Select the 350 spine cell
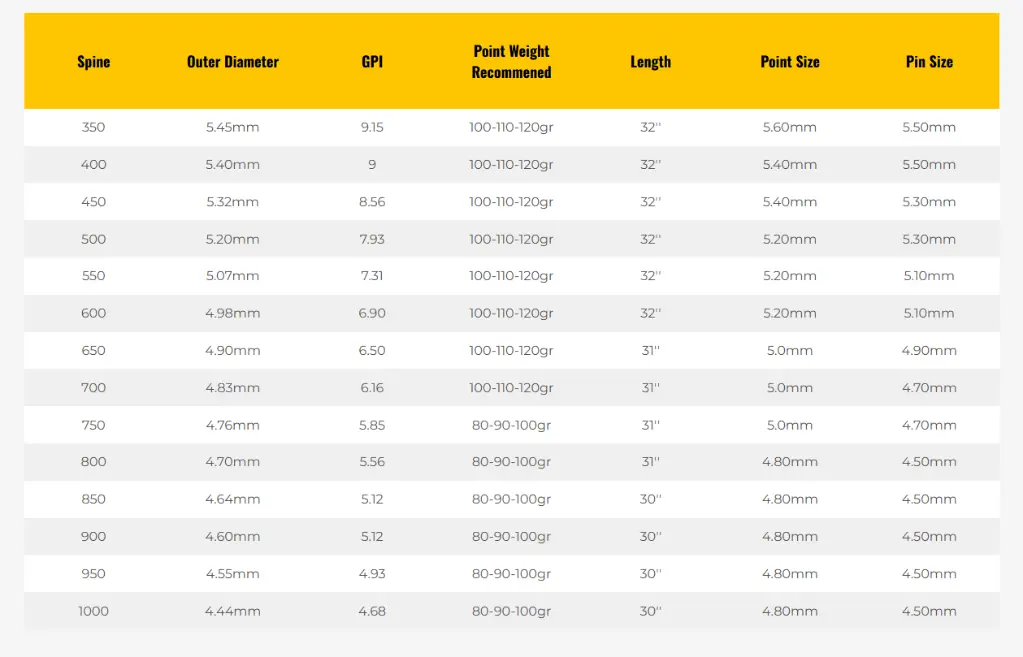Viewport: 1023px width, 657px height. (x=93, y=127)
